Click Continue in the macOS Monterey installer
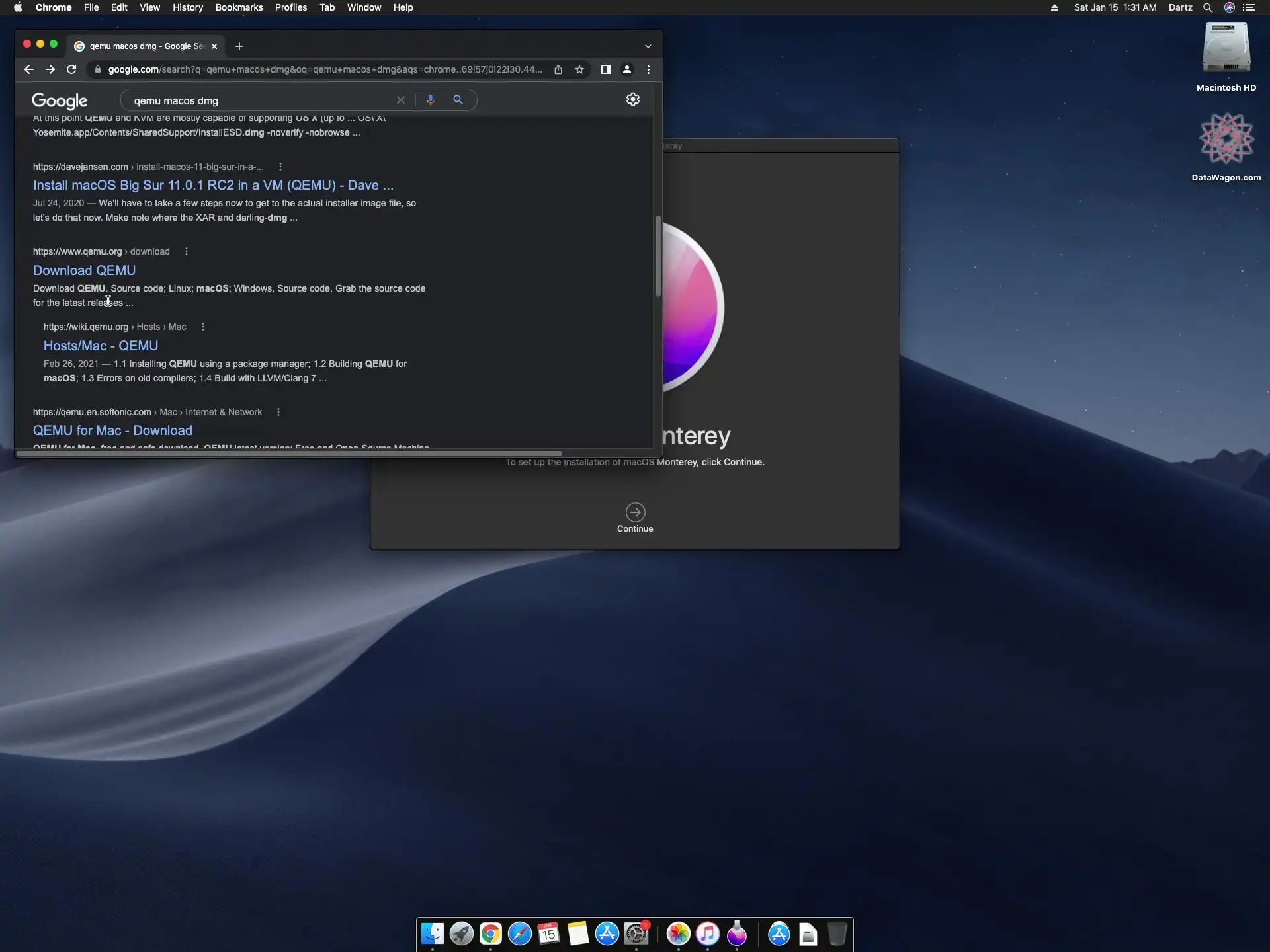Image resolution: width=1270 pixels, height=952 pixels. pyautogui.click(x=635, y=513)
